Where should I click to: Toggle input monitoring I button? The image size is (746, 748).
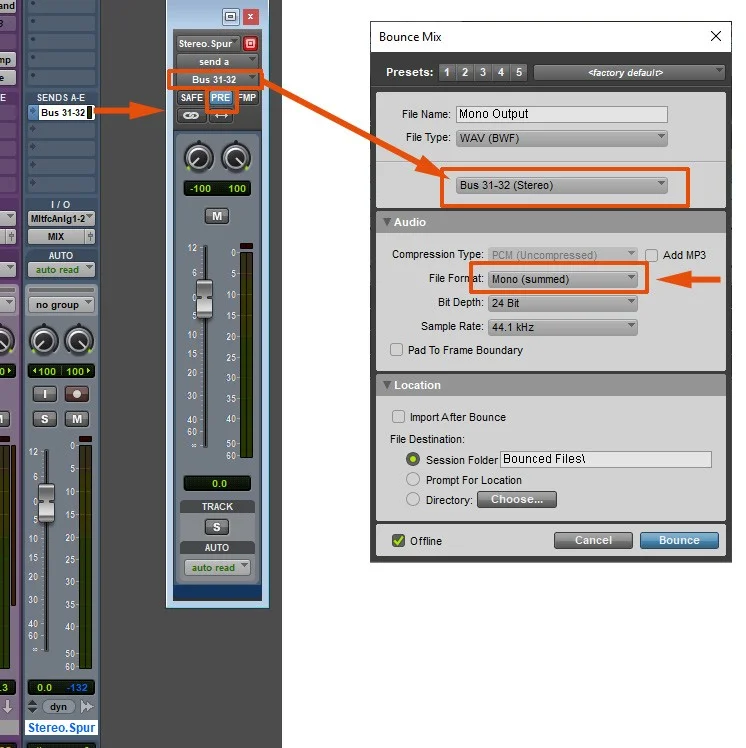[x=44, y=394]
